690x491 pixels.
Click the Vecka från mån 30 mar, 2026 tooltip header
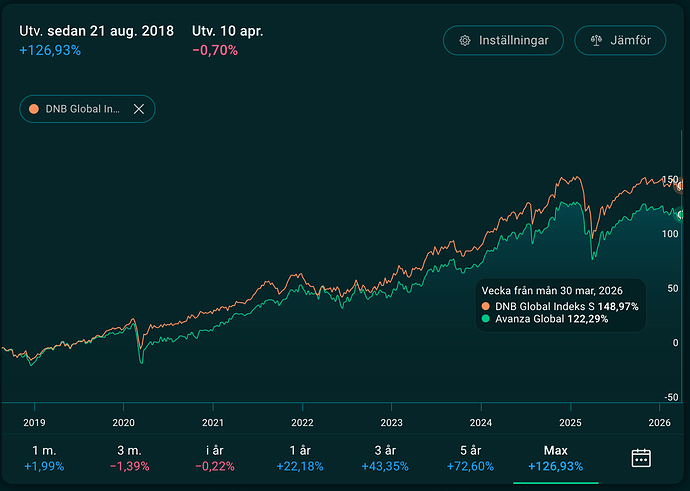(552, 291)
